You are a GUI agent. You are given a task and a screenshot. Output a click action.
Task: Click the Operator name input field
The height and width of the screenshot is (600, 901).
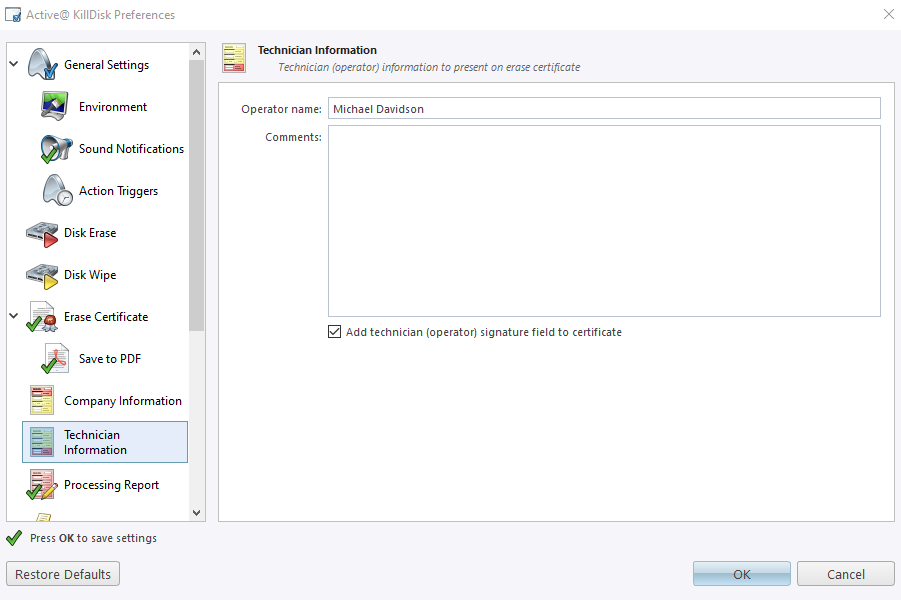(x=603, y=108)
